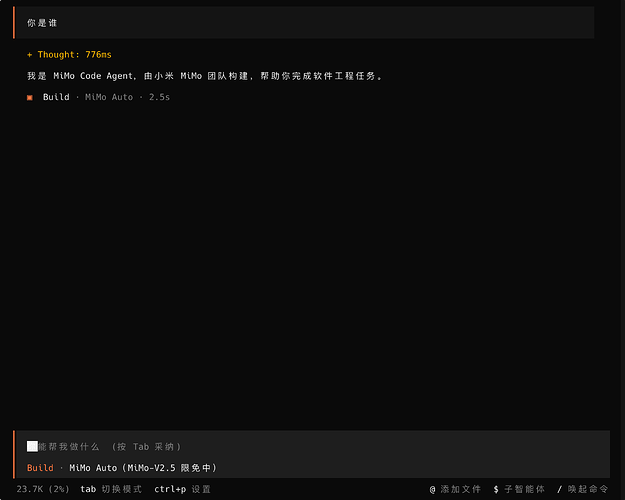
Task: Click the $ 子智能体 hint
Action: tap(519, 489)
